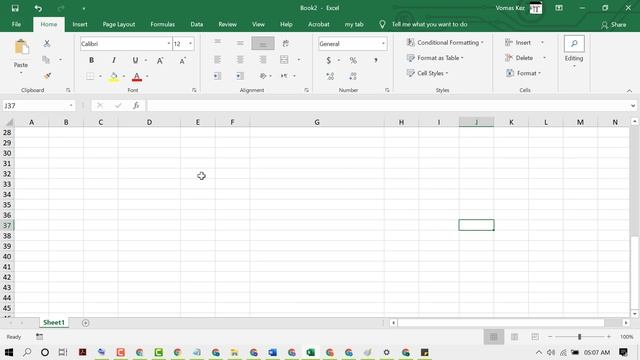Click into the formula bar input
The image size is (640, 360).
coord(388,106)
